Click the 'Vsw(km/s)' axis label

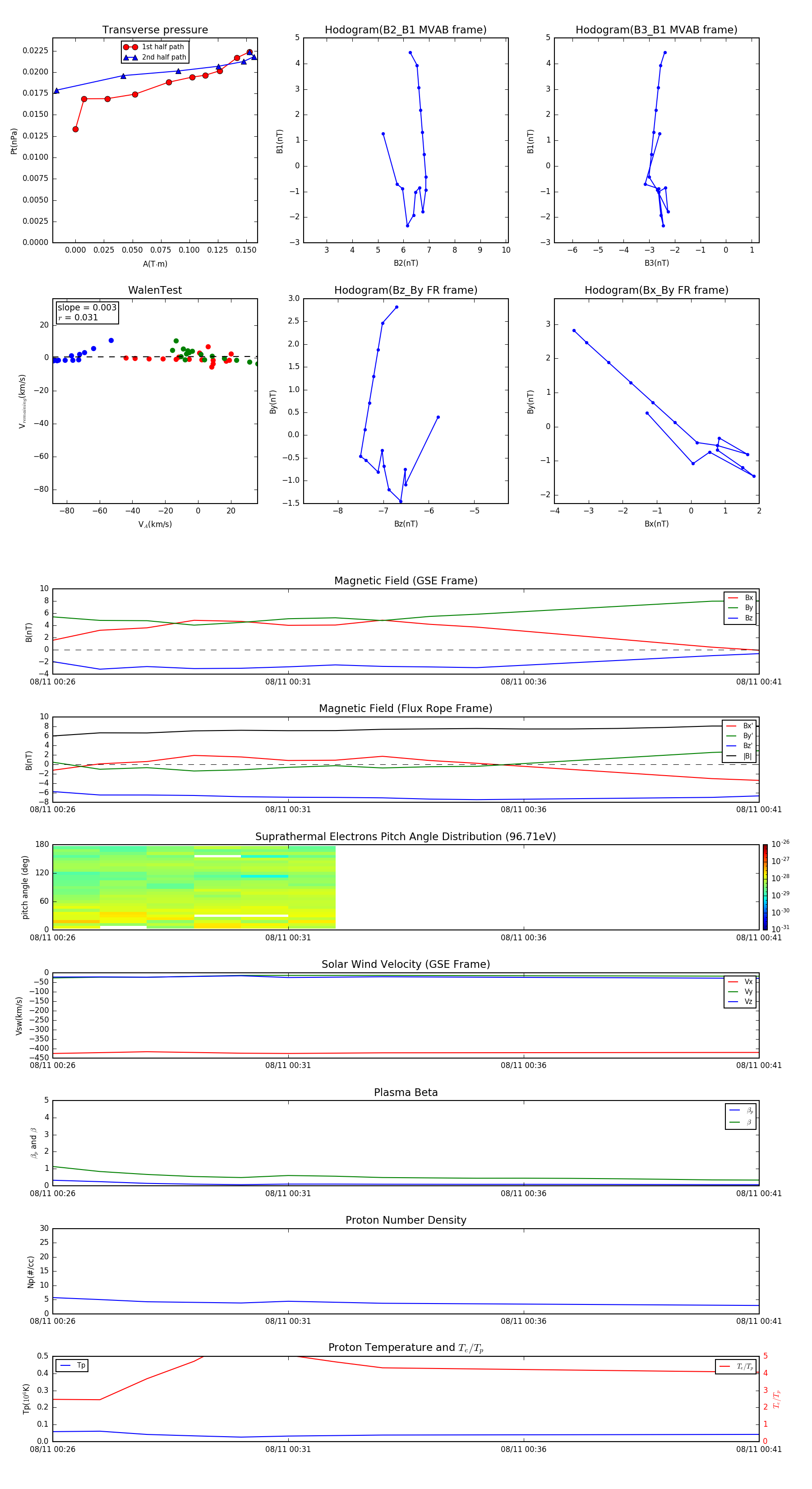(x=19, y=1016)
